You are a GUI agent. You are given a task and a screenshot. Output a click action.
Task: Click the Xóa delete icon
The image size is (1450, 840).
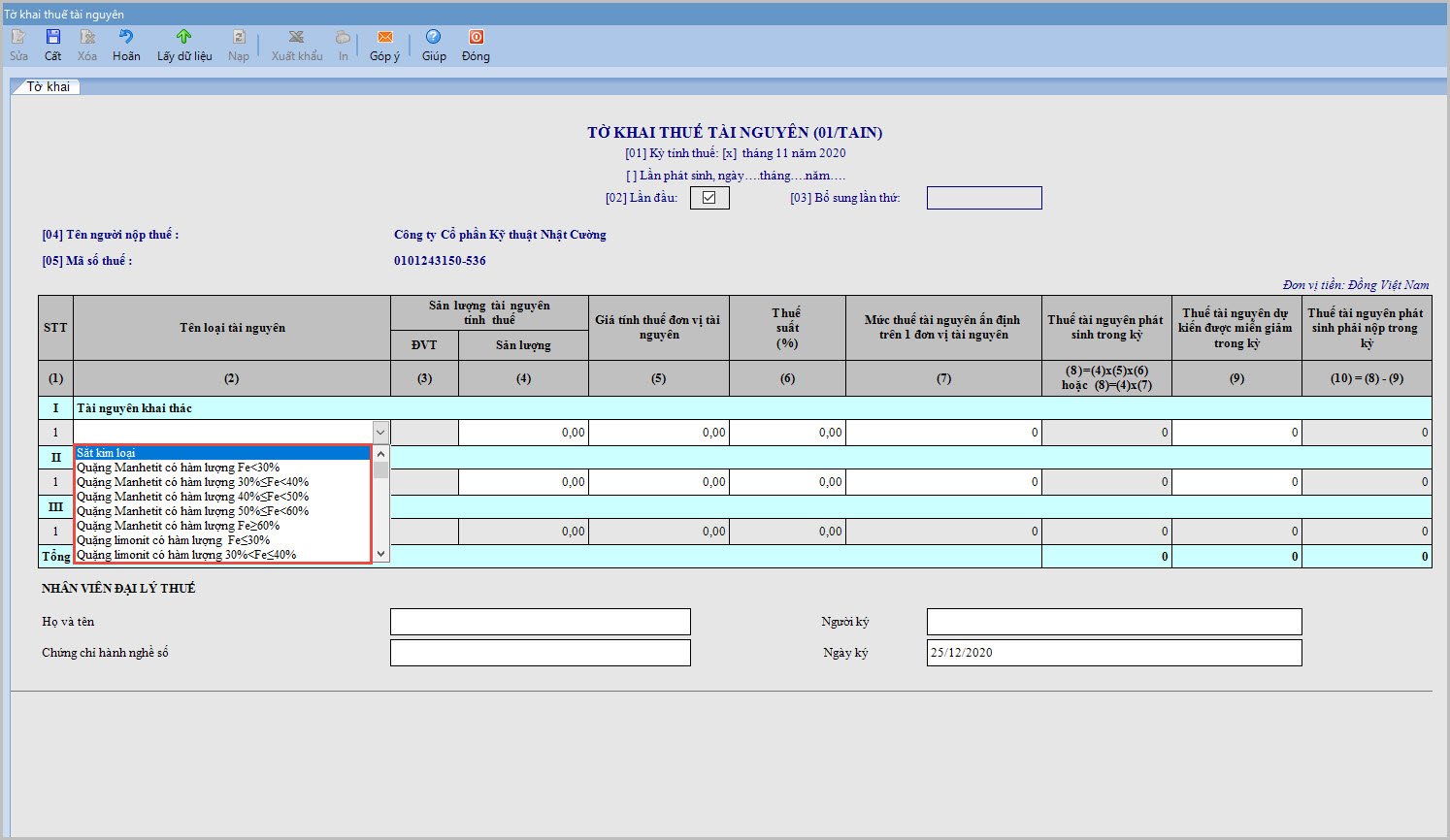pos(87,38)
